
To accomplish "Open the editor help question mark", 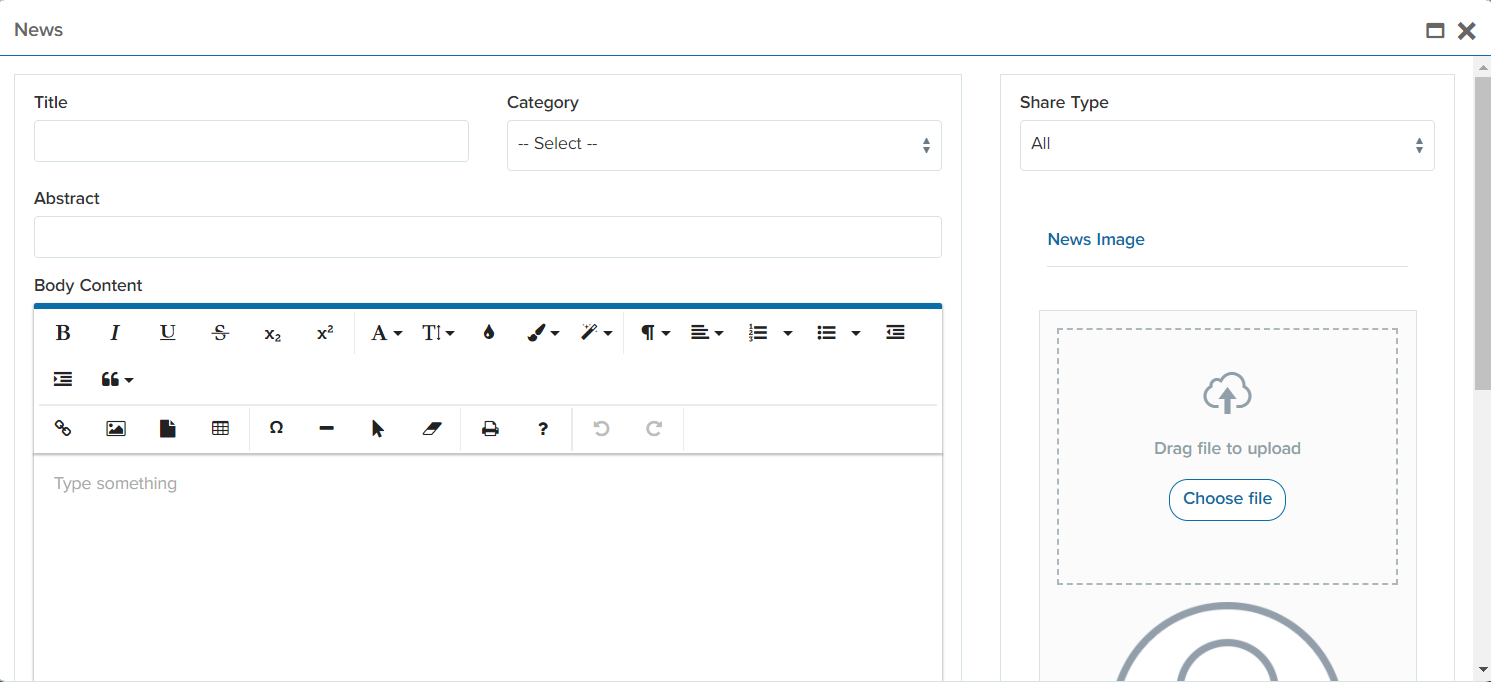I will tap(543, 428).
